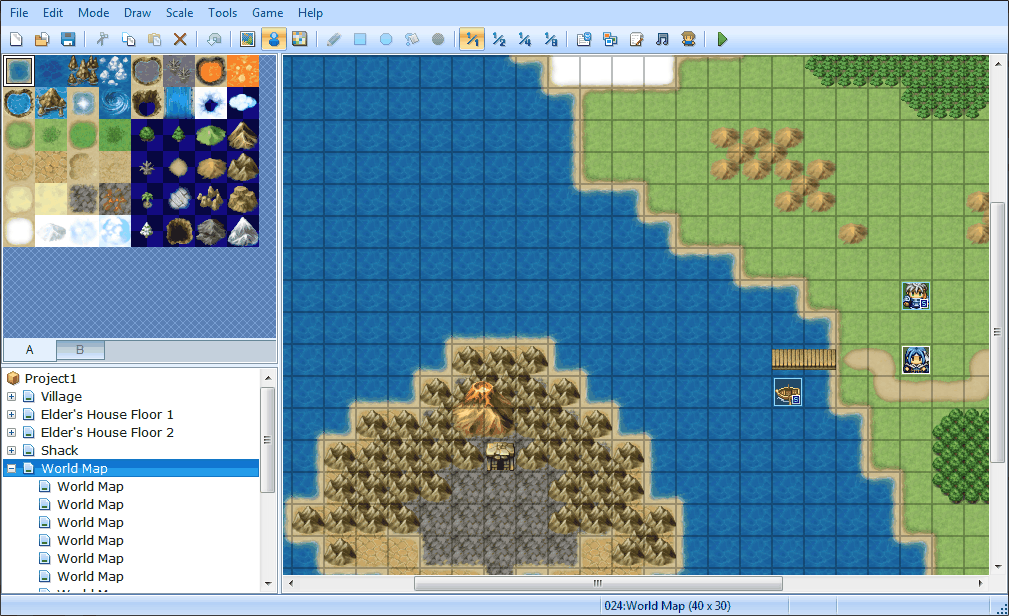Paste using the toolbar clipboard icon

click(154, 39)
